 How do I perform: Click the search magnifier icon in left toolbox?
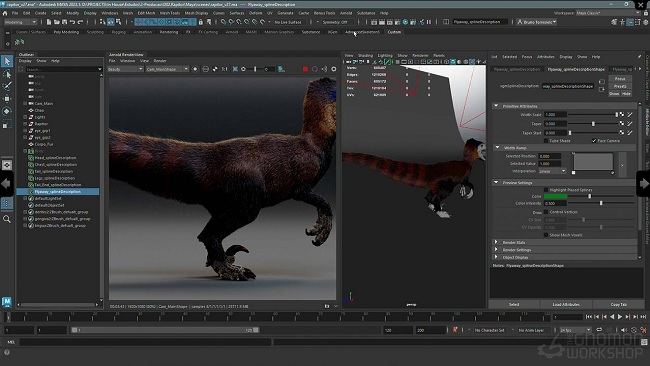(7, 219)
